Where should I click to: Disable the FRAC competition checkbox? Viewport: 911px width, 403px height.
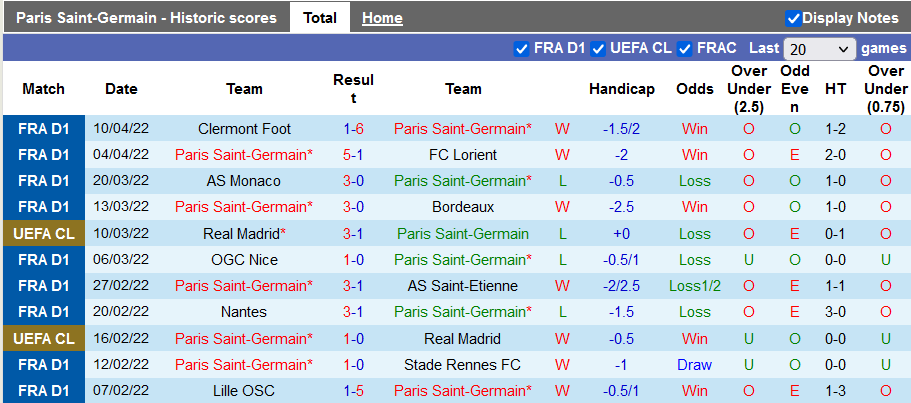click(685, 49)
